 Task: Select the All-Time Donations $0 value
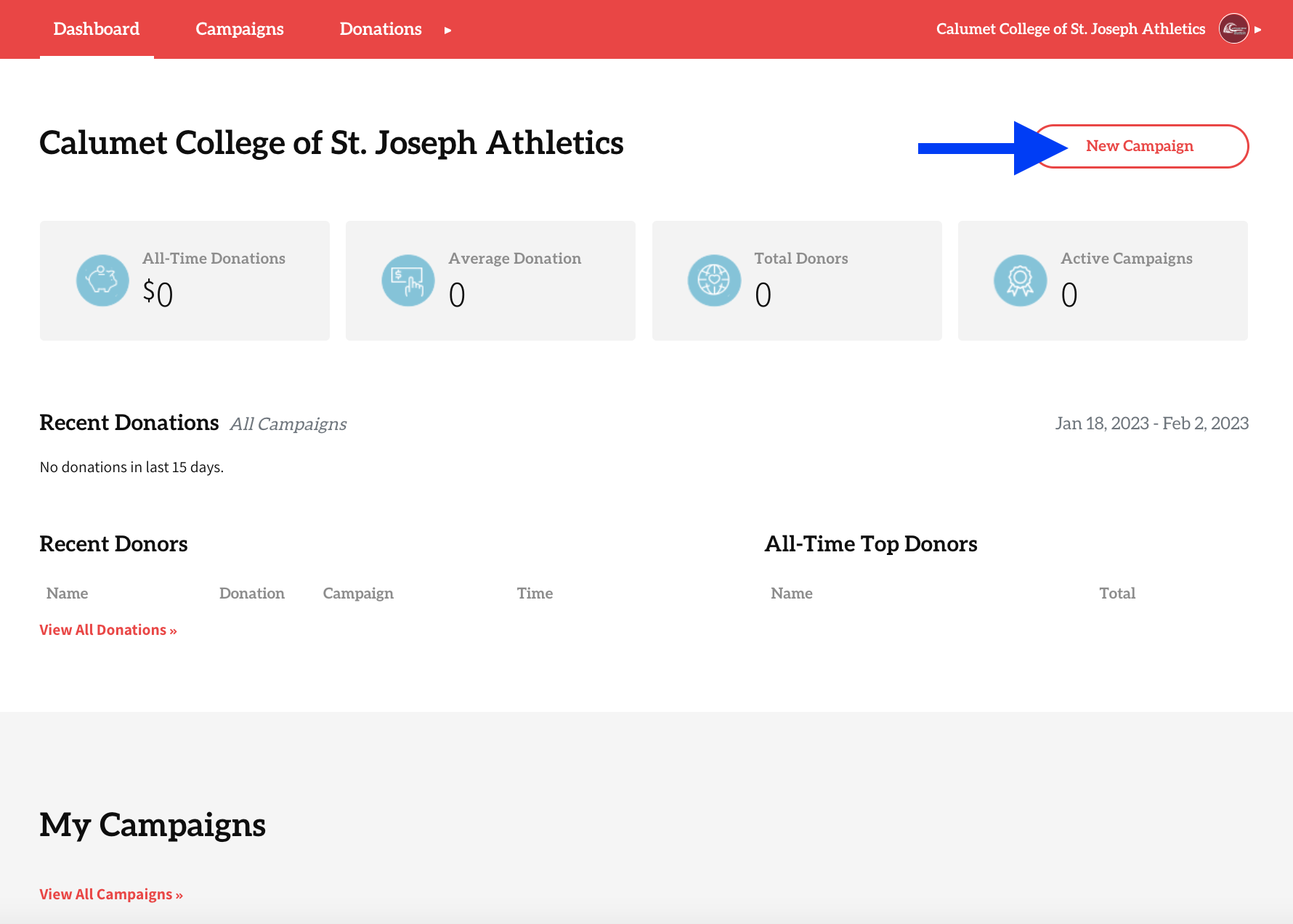[x=158, y=293]
